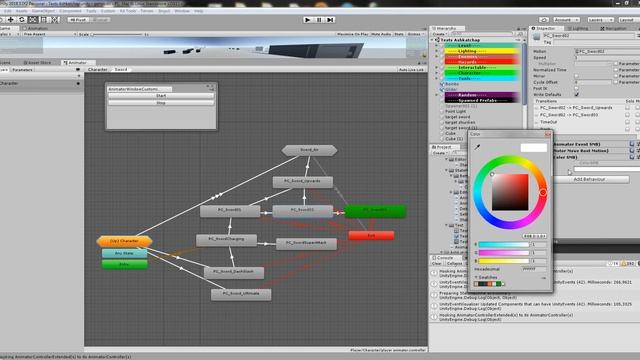Click the Stop button in AnimatorWindowCustom

point(161,103)
